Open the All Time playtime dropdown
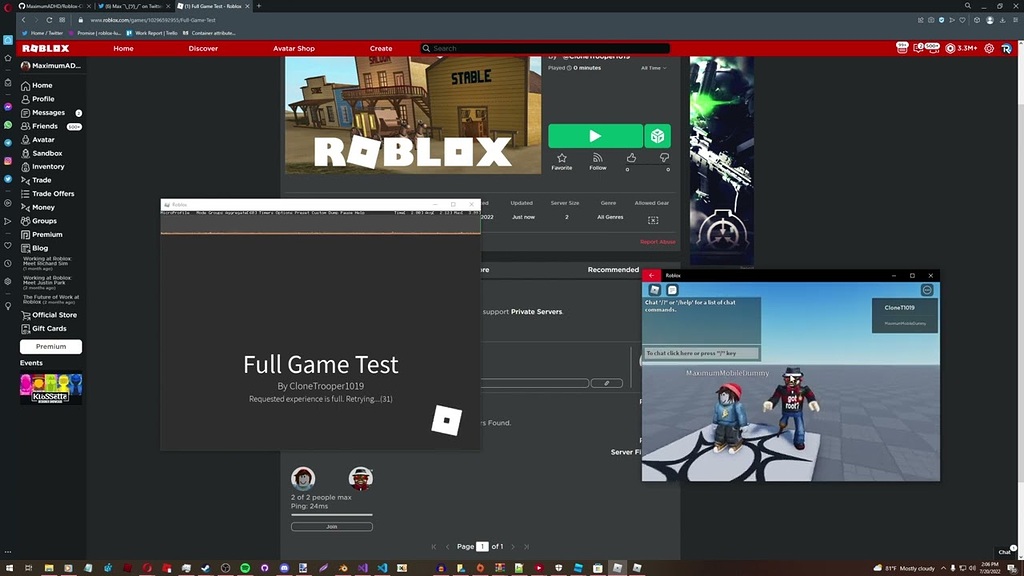 click(652, 68)
